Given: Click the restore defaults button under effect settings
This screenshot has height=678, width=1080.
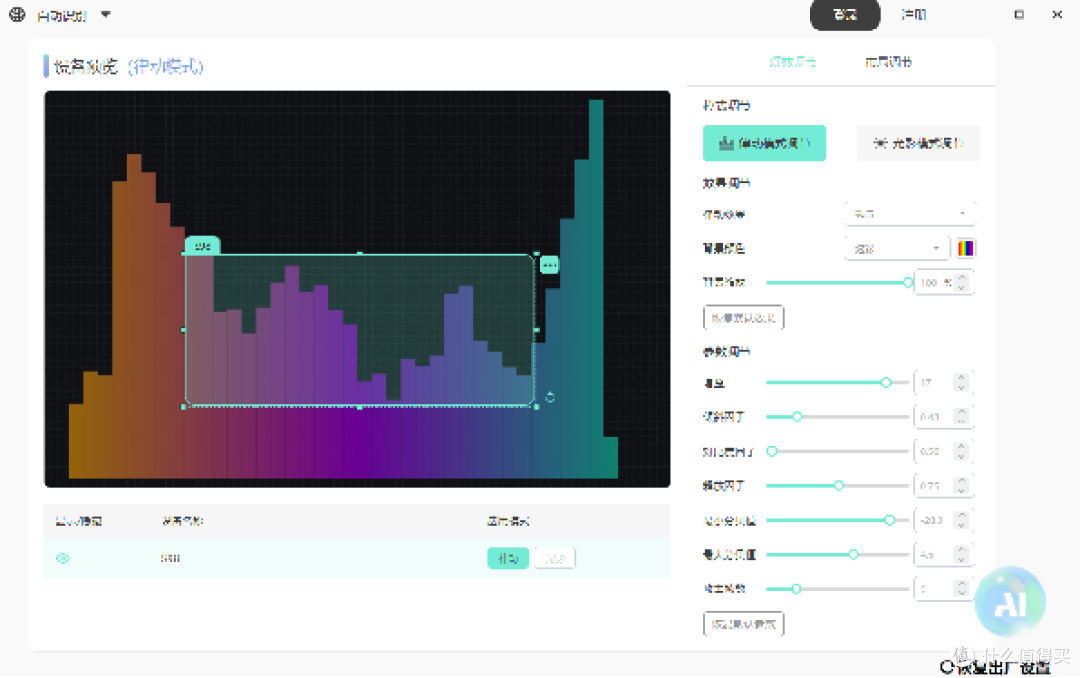Looking at the screenshot, I should (x=743, y=318).
